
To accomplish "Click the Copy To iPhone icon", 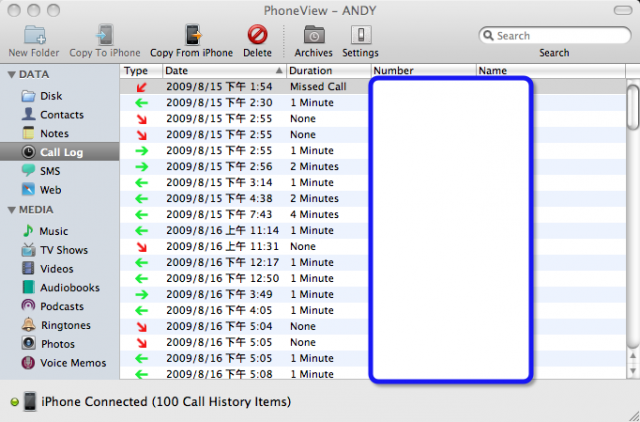I will [x=104, y=35].
